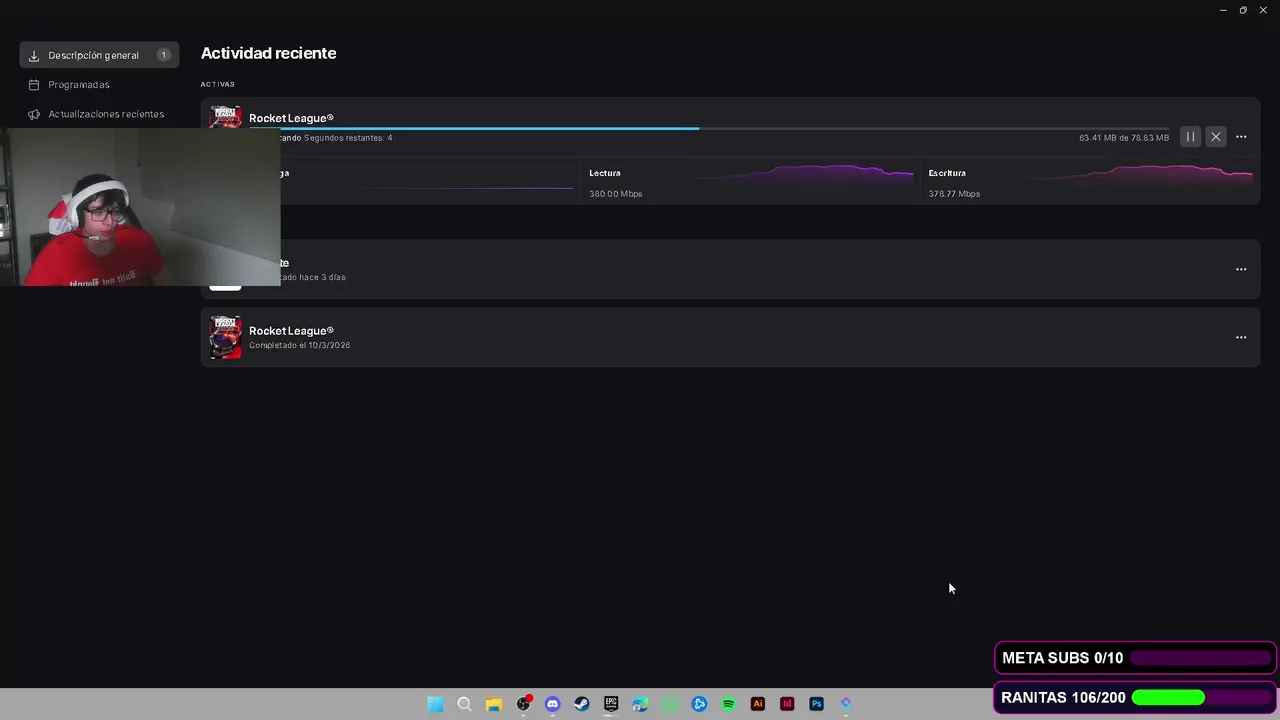
Task: Open more options for the item updated 3 días ago
Action: pos(1241,269)
